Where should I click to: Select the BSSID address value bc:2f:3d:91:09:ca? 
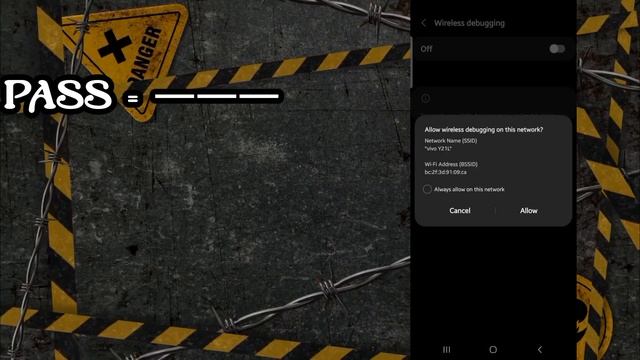tap(445, 172)
